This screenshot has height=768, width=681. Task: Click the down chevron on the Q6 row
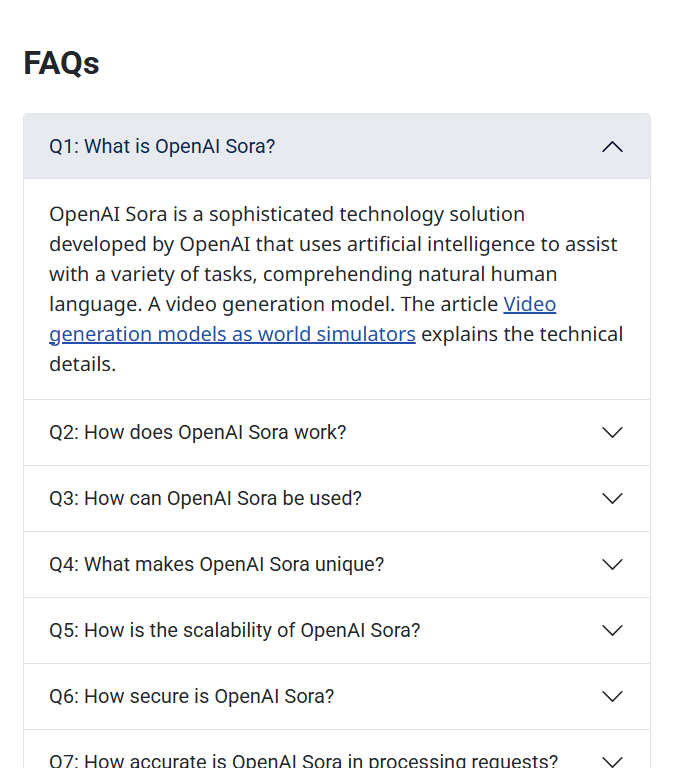[613, 696]
